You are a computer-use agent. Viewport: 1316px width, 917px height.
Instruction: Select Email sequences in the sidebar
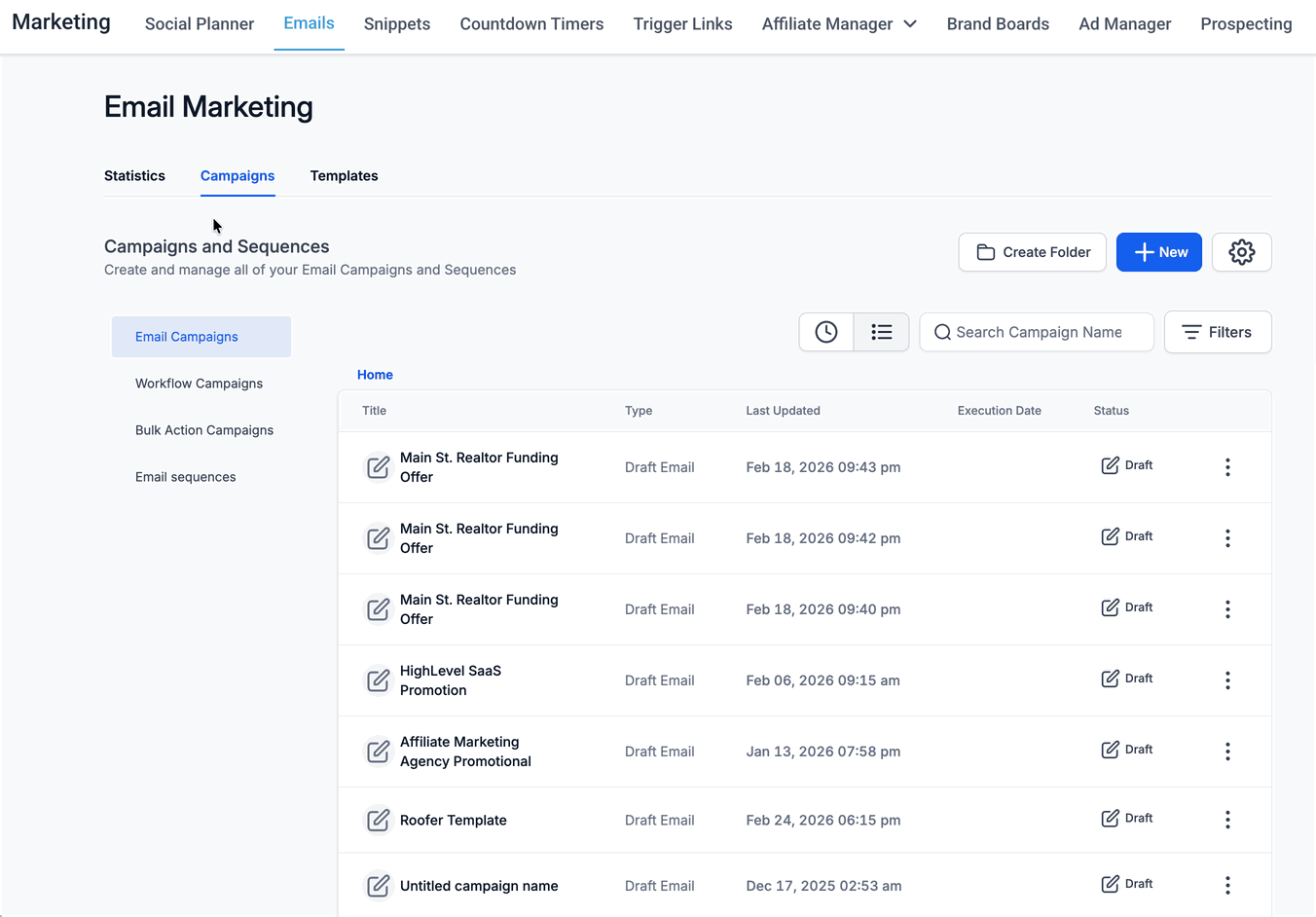pyautogui.click(x=186, y=477)
